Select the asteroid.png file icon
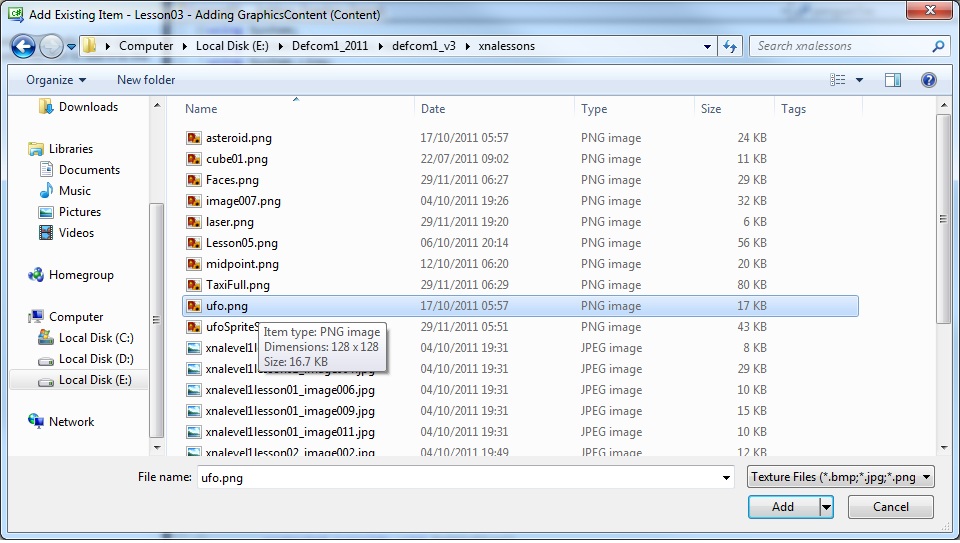This screenshot has width=960, height=543. click(194, 138)
